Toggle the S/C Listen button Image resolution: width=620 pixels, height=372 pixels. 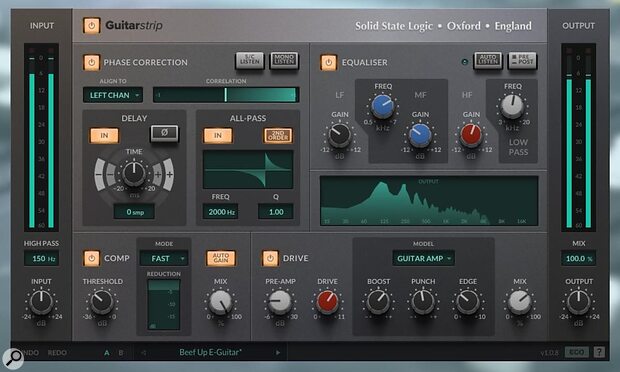coord(250,60)
